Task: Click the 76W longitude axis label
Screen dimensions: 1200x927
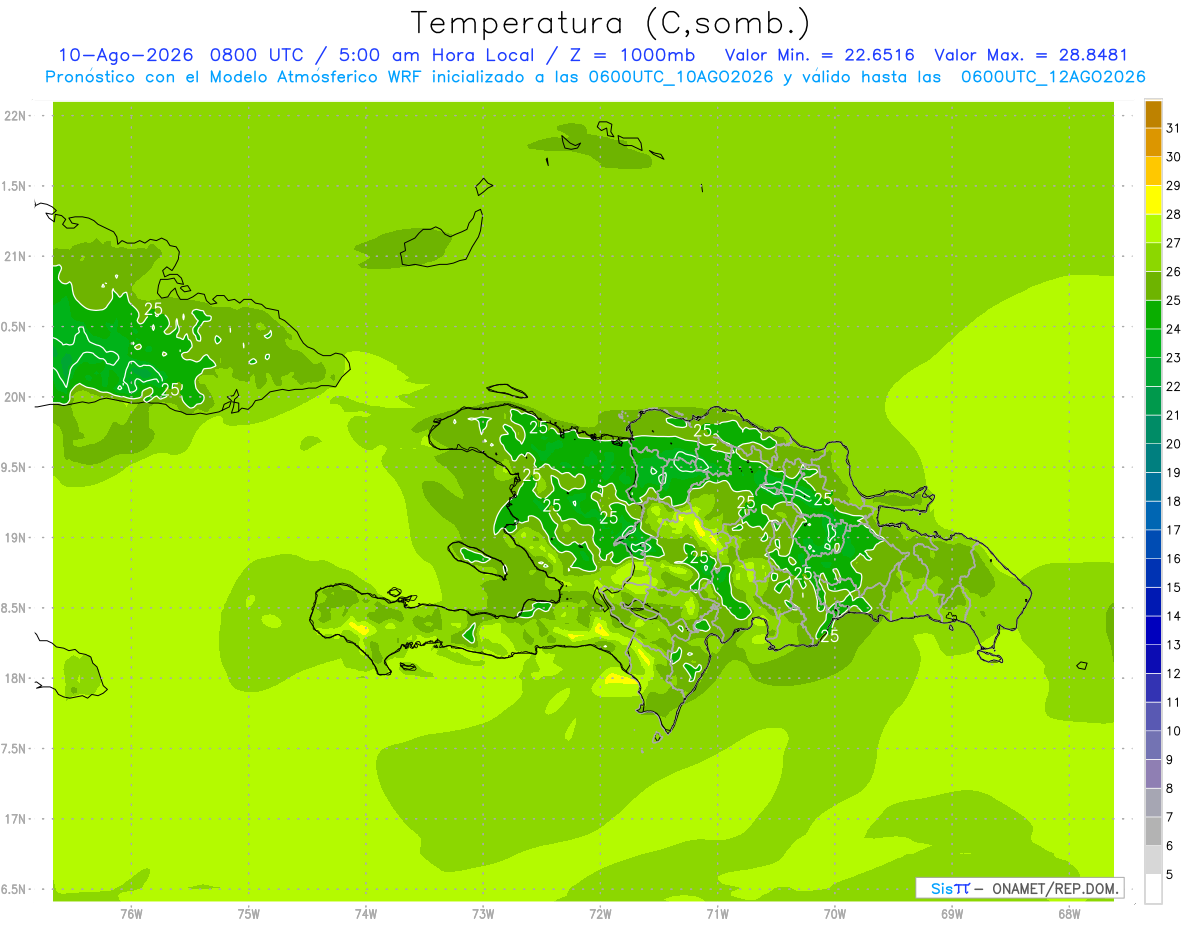Action: [x=131, y=913]
